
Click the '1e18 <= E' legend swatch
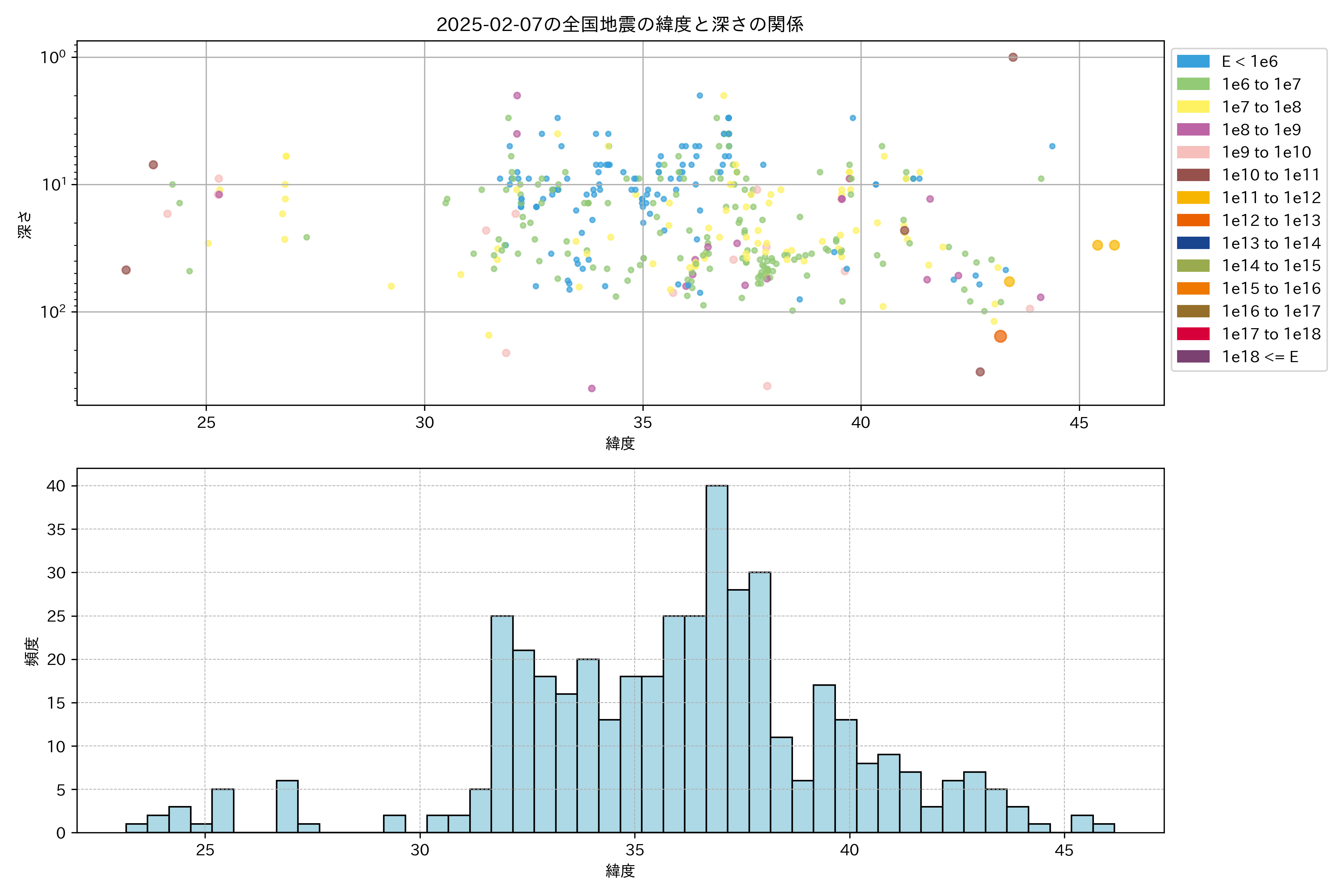tap(1192, 357)
